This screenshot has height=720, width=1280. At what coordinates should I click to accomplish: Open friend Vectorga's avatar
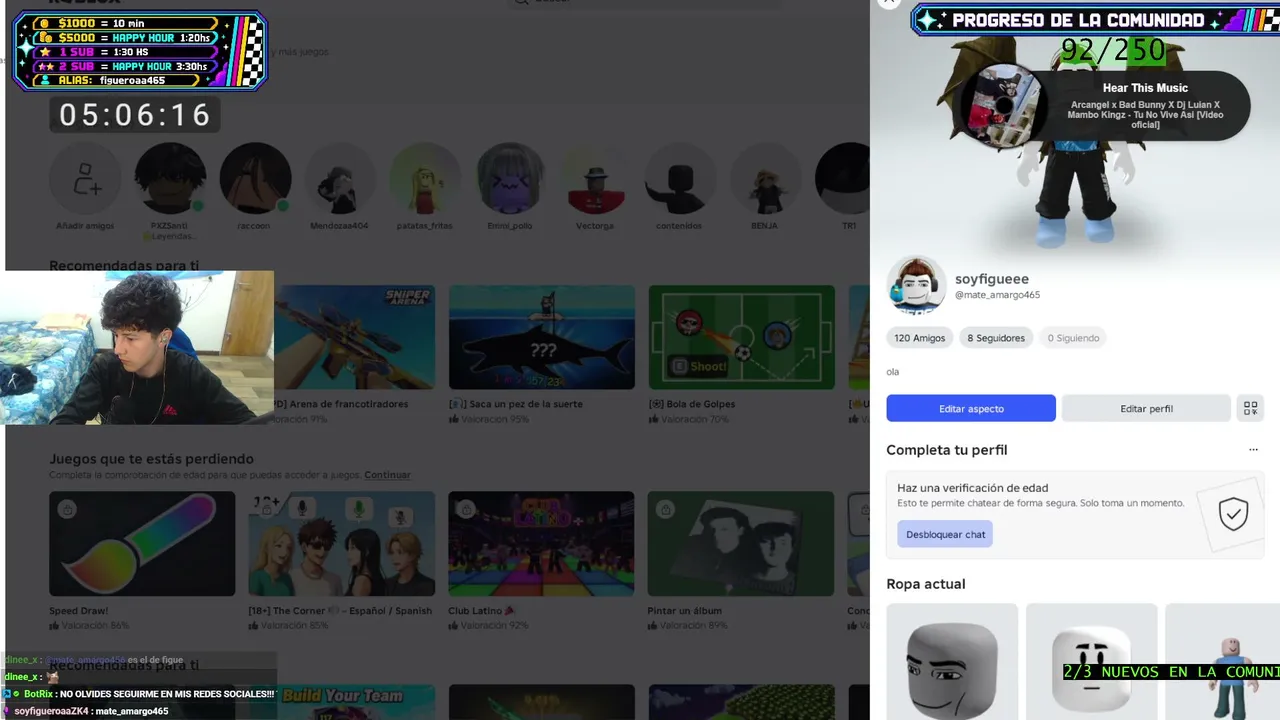(595, 180)
